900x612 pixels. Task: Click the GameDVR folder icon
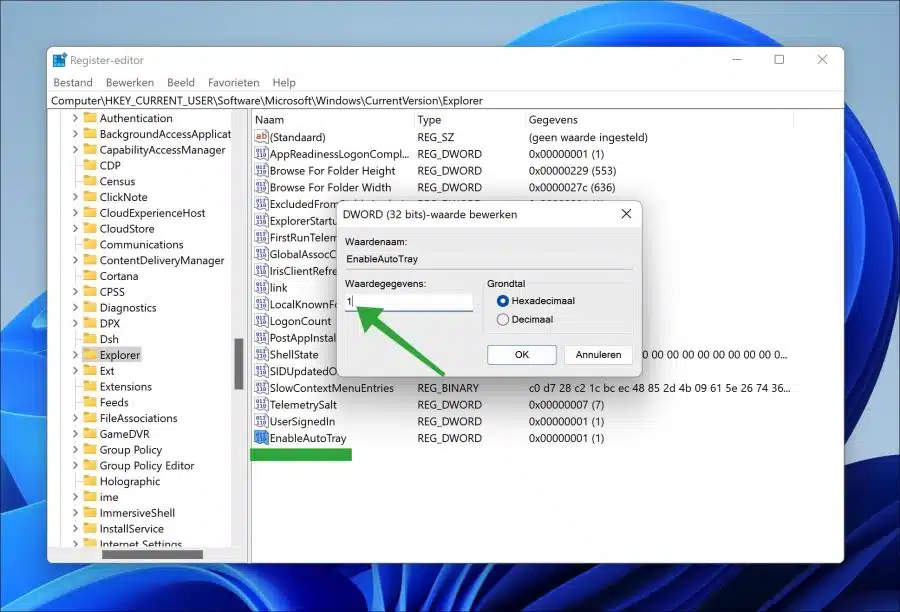(x=90, y=433)
